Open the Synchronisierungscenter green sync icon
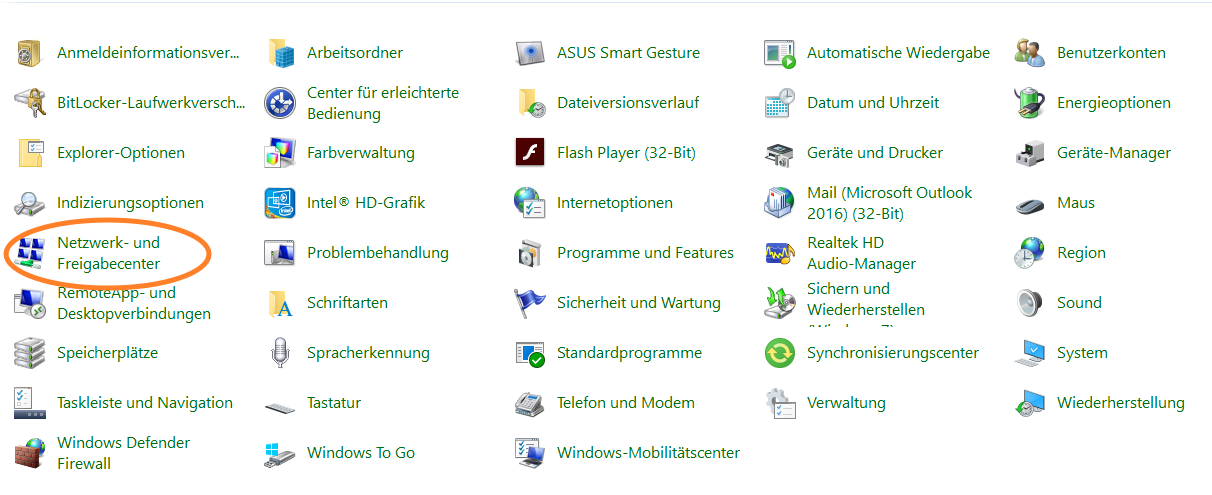This screenshot has height=495, width=1212. click(780, 353)
